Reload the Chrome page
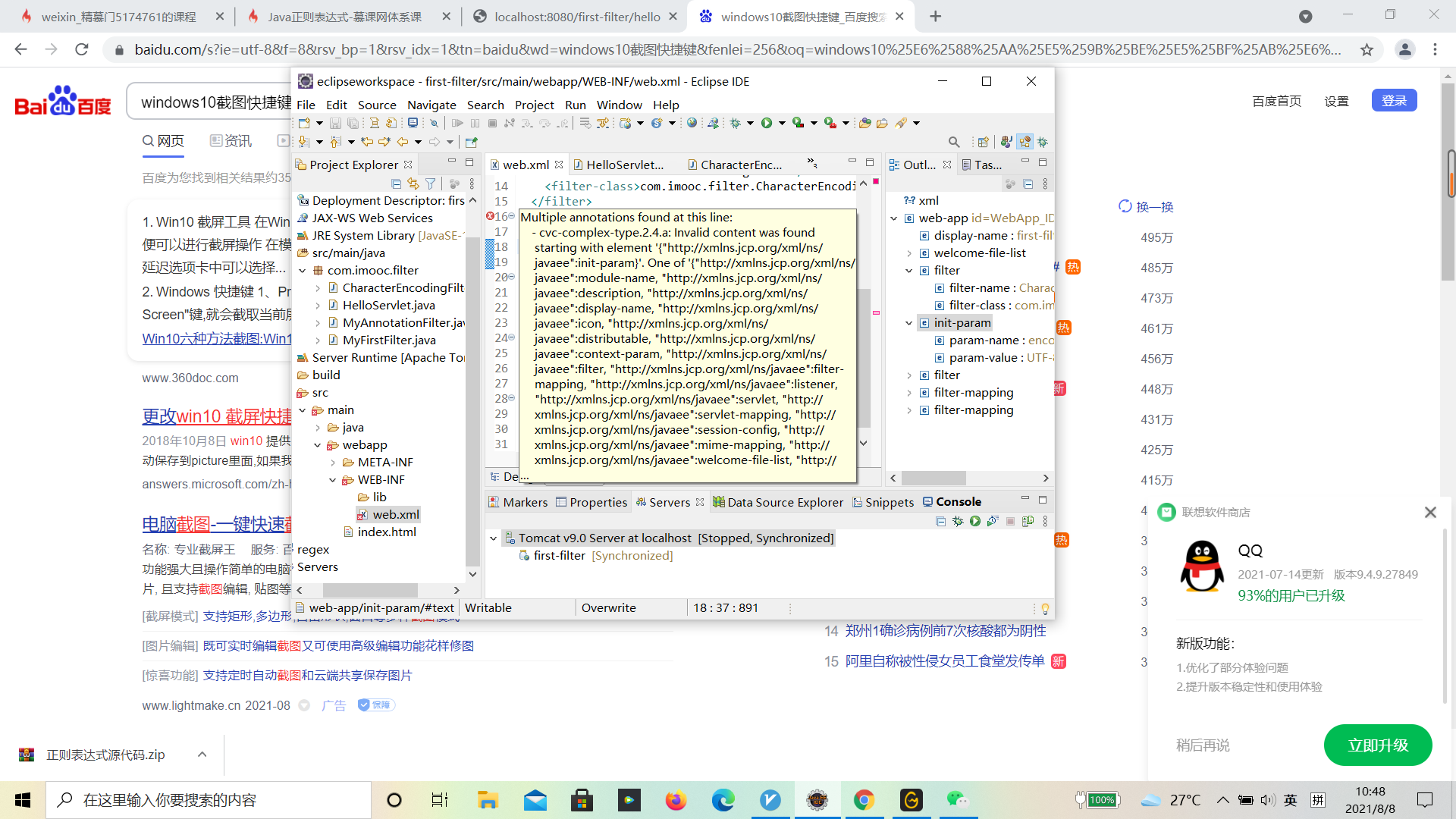The width and height of the screenshot is (1456, 819). 82,49
